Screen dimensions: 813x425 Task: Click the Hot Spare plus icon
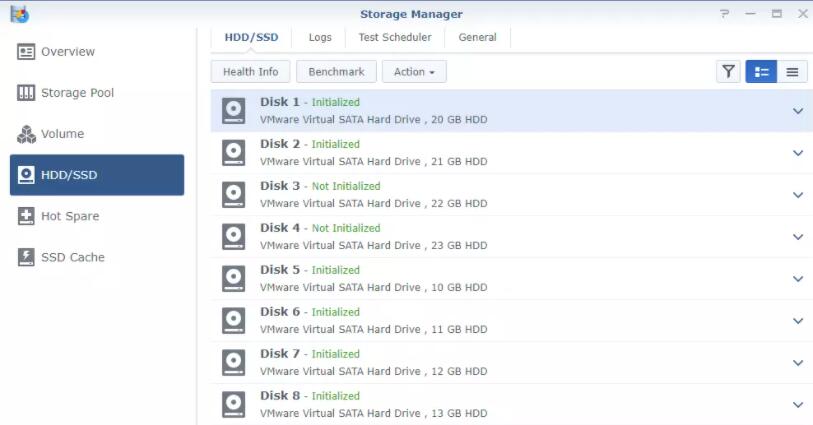pos(26,216)
